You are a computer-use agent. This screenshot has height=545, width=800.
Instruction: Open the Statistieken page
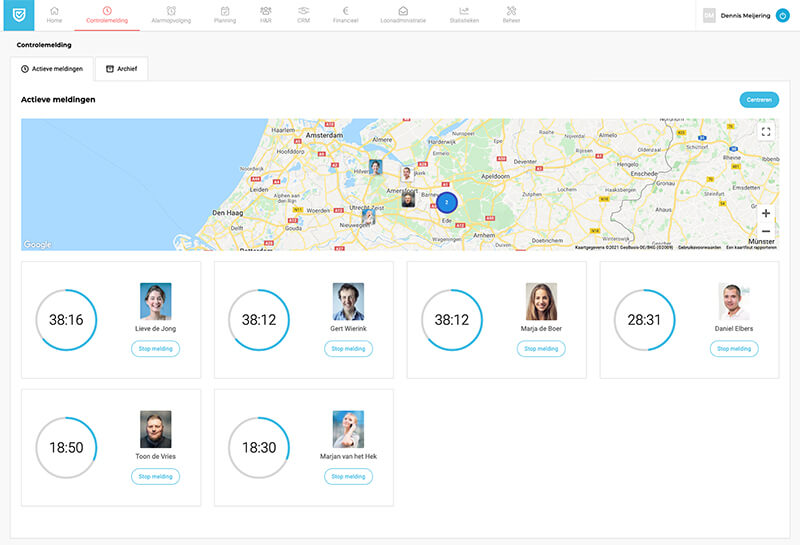[x=464, y=15]
